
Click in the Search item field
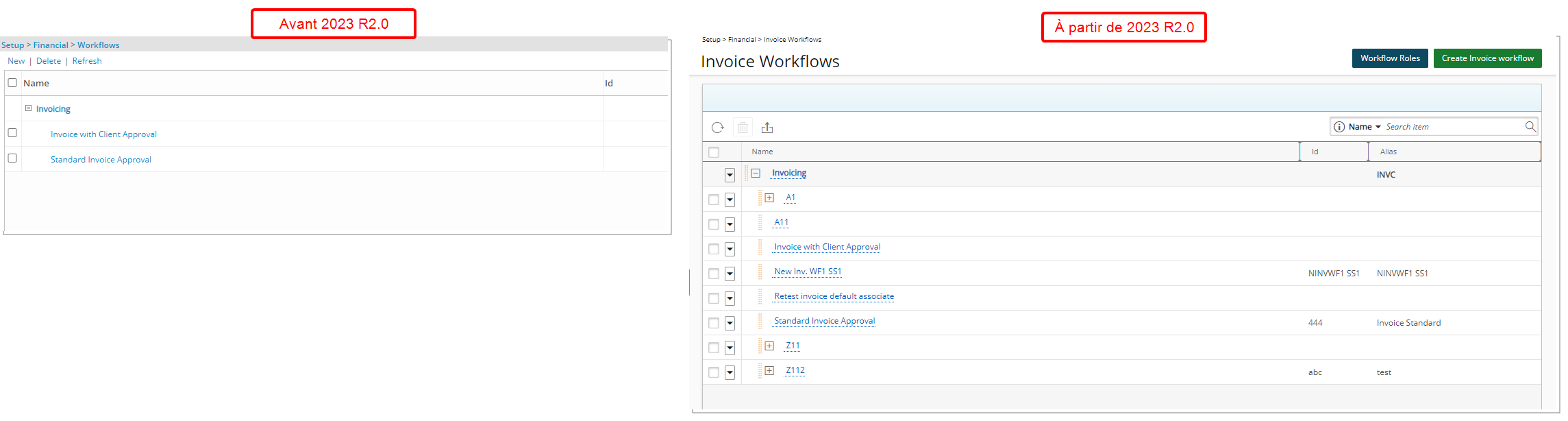pyautogui.click(x=1452, y=127)
